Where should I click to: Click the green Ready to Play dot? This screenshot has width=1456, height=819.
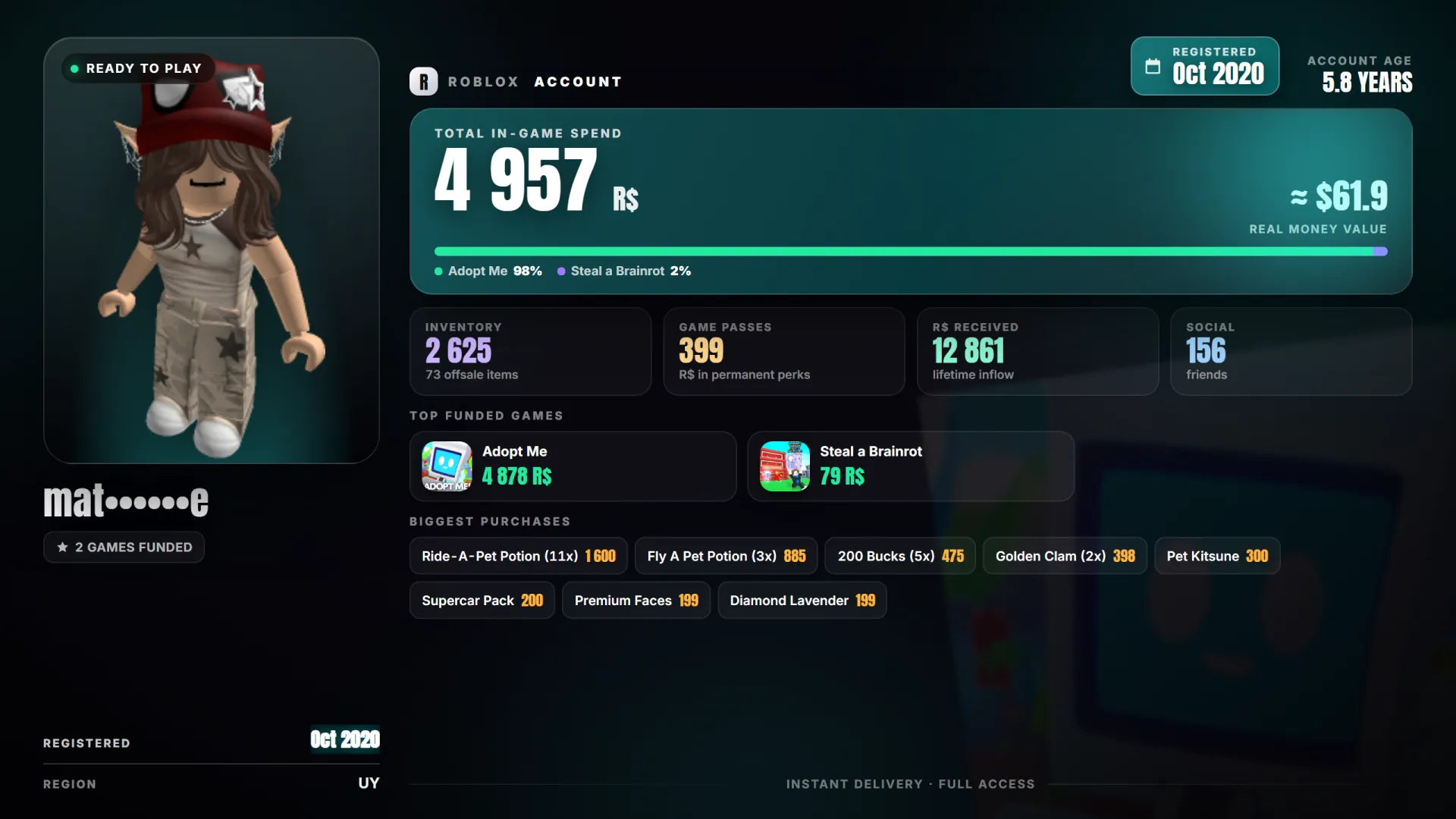coord(74,68)
